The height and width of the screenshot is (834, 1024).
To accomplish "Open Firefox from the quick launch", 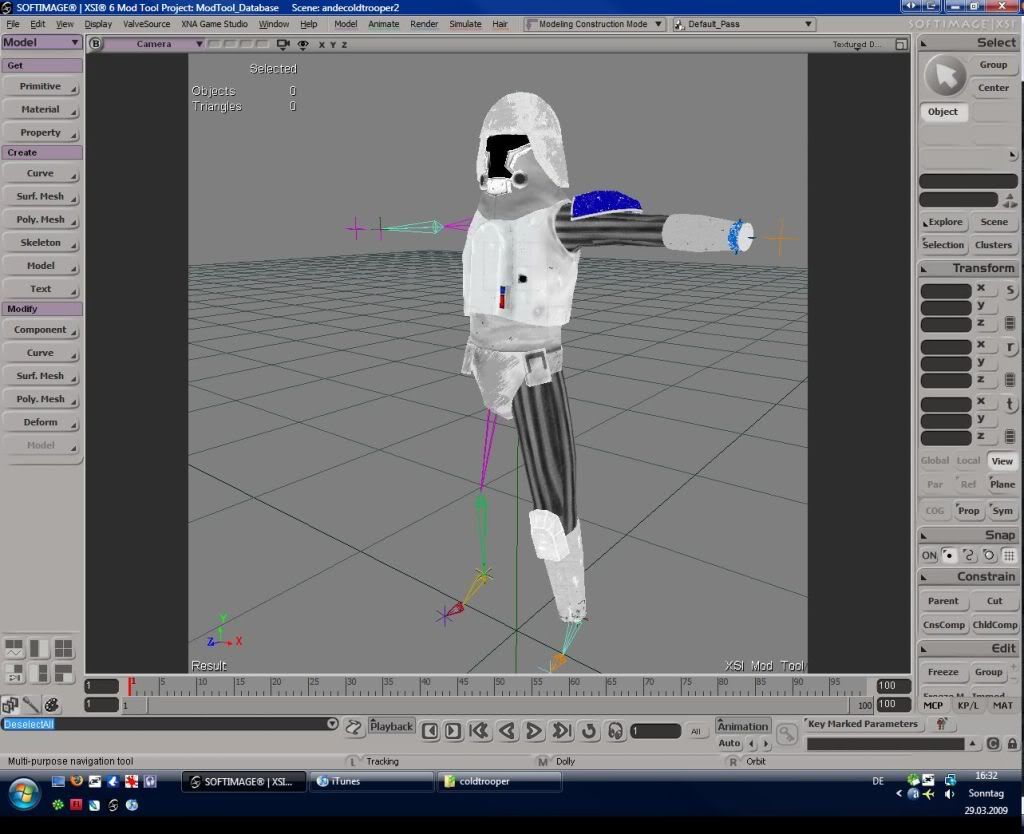I will pos(76,780).
